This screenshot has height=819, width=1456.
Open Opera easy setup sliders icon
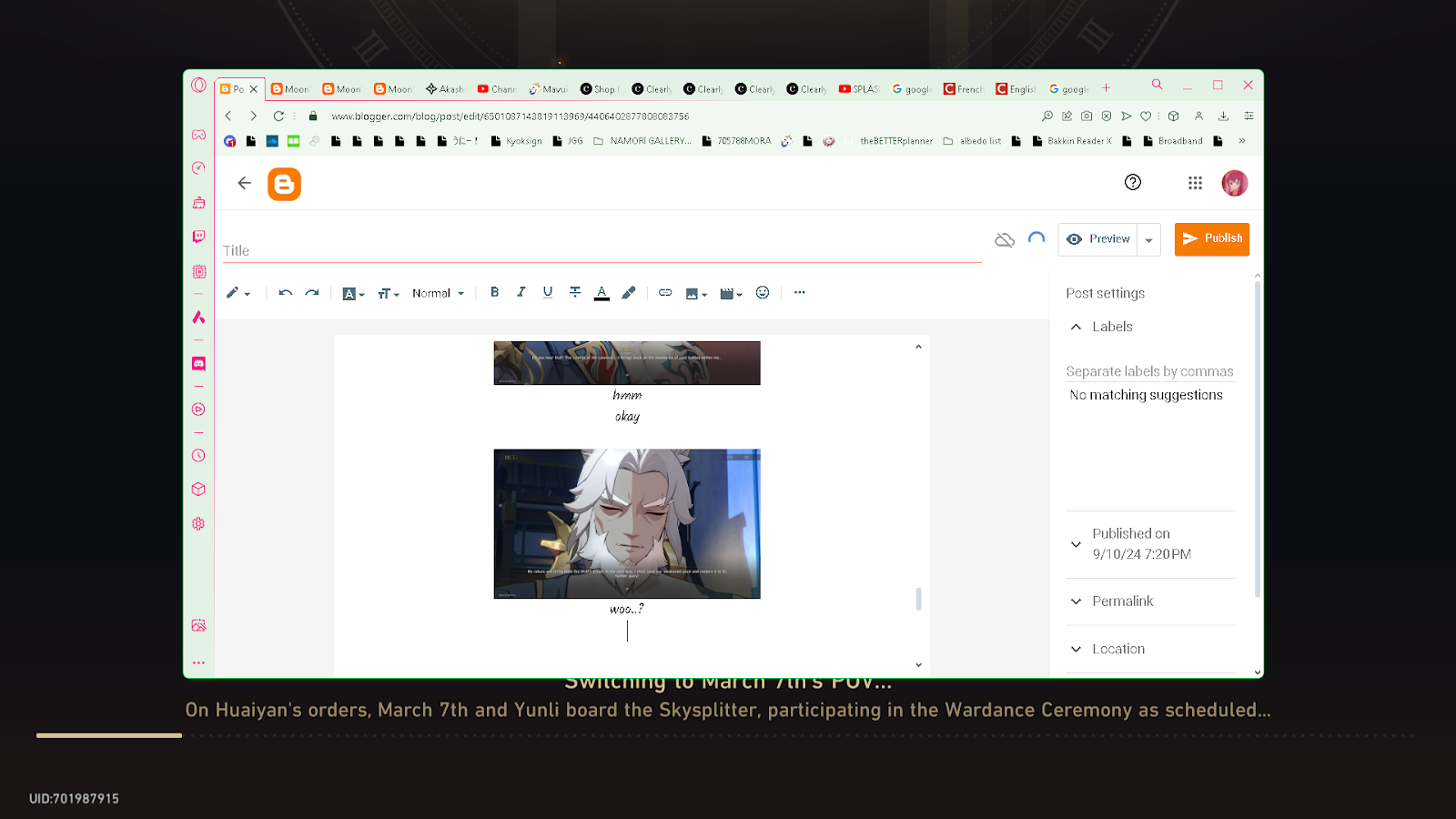[1249, 116]
